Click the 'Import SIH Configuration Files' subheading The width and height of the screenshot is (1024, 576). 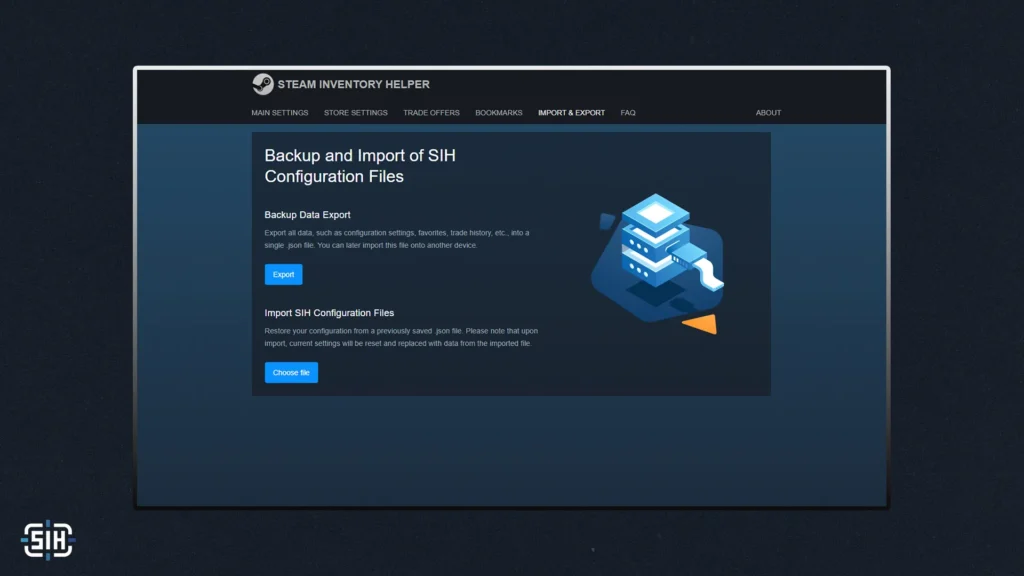click(x=329, y=313)
